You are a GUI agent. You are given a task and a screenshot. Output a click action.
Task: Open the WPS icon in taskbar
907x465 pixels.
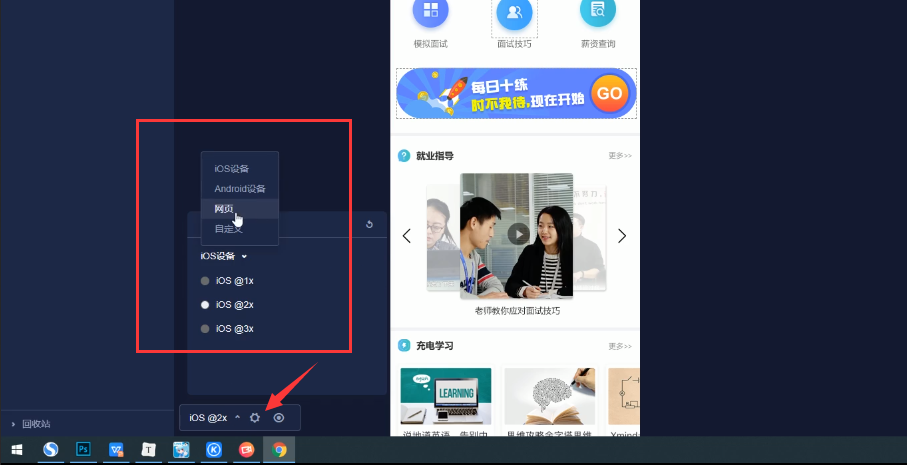point(116,449)
